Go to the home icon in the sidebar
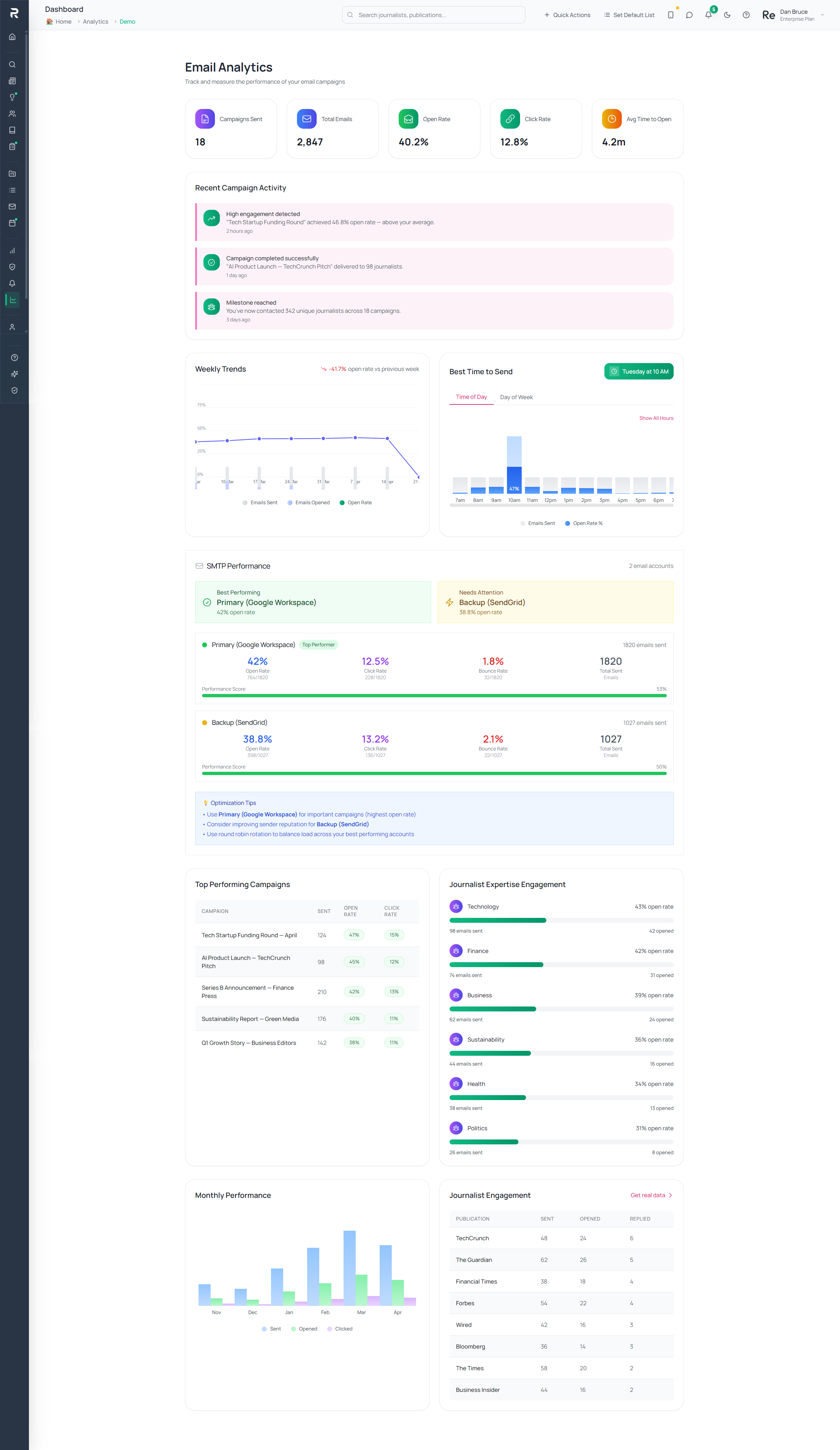 coord(12,37)
